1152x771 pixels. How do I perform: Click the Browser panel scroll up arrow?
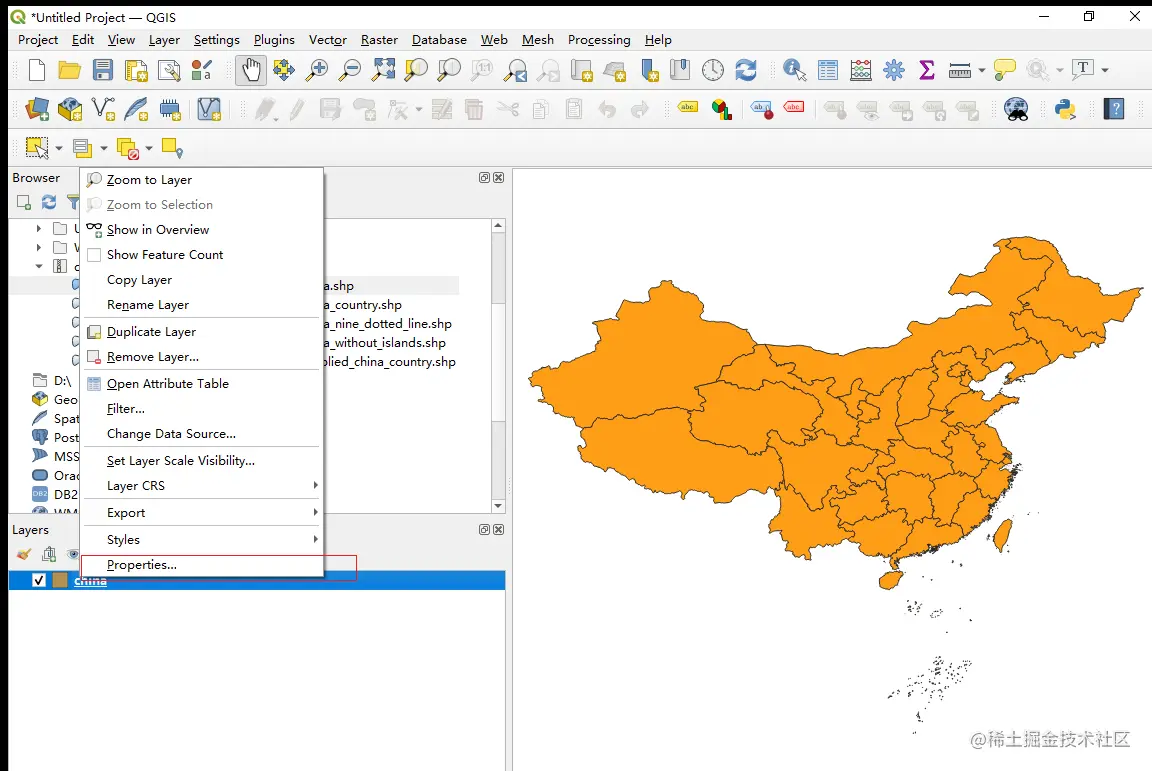pos(498,226)
